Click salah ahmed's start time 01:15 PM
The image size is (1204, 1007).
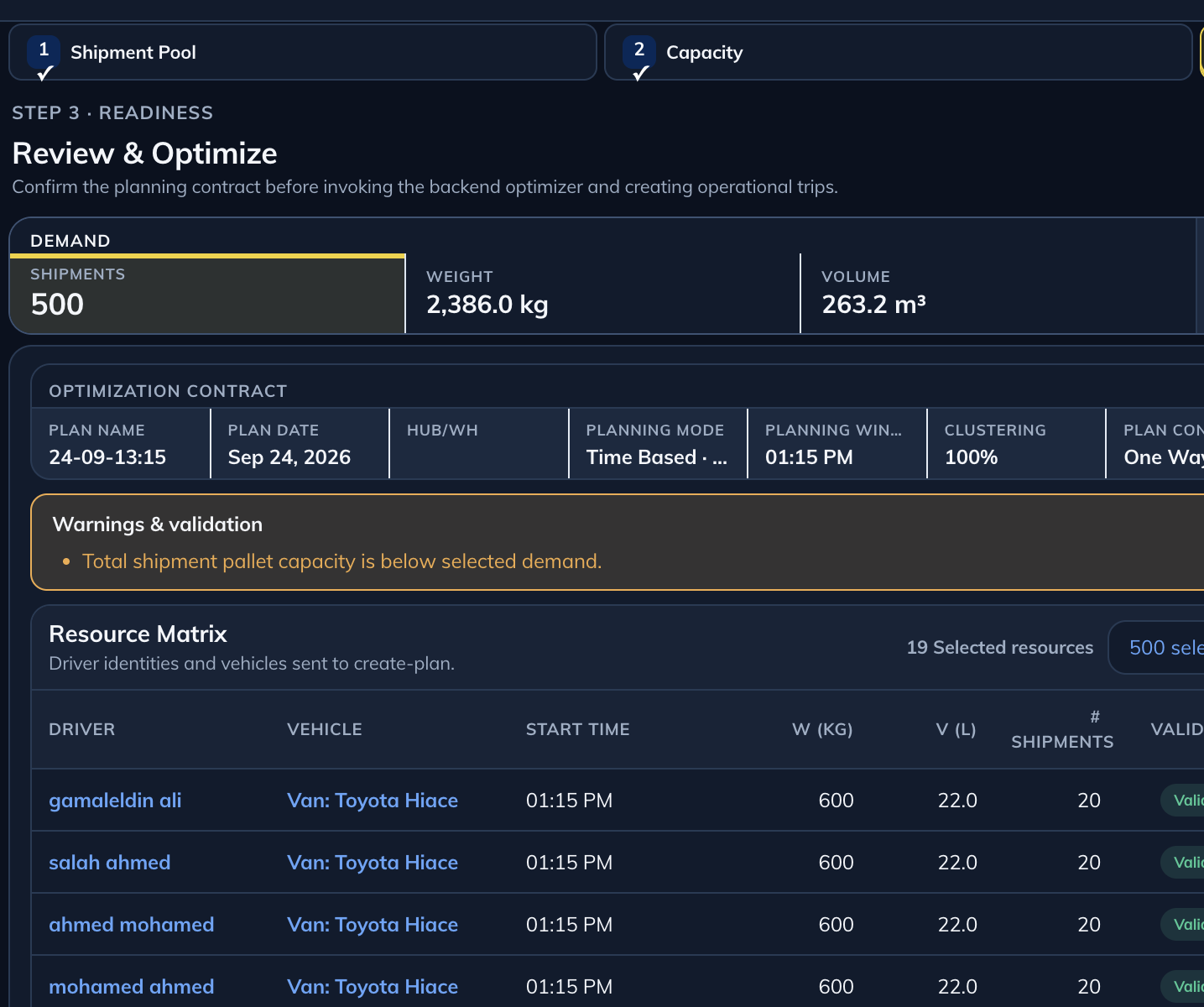point(570,863)
